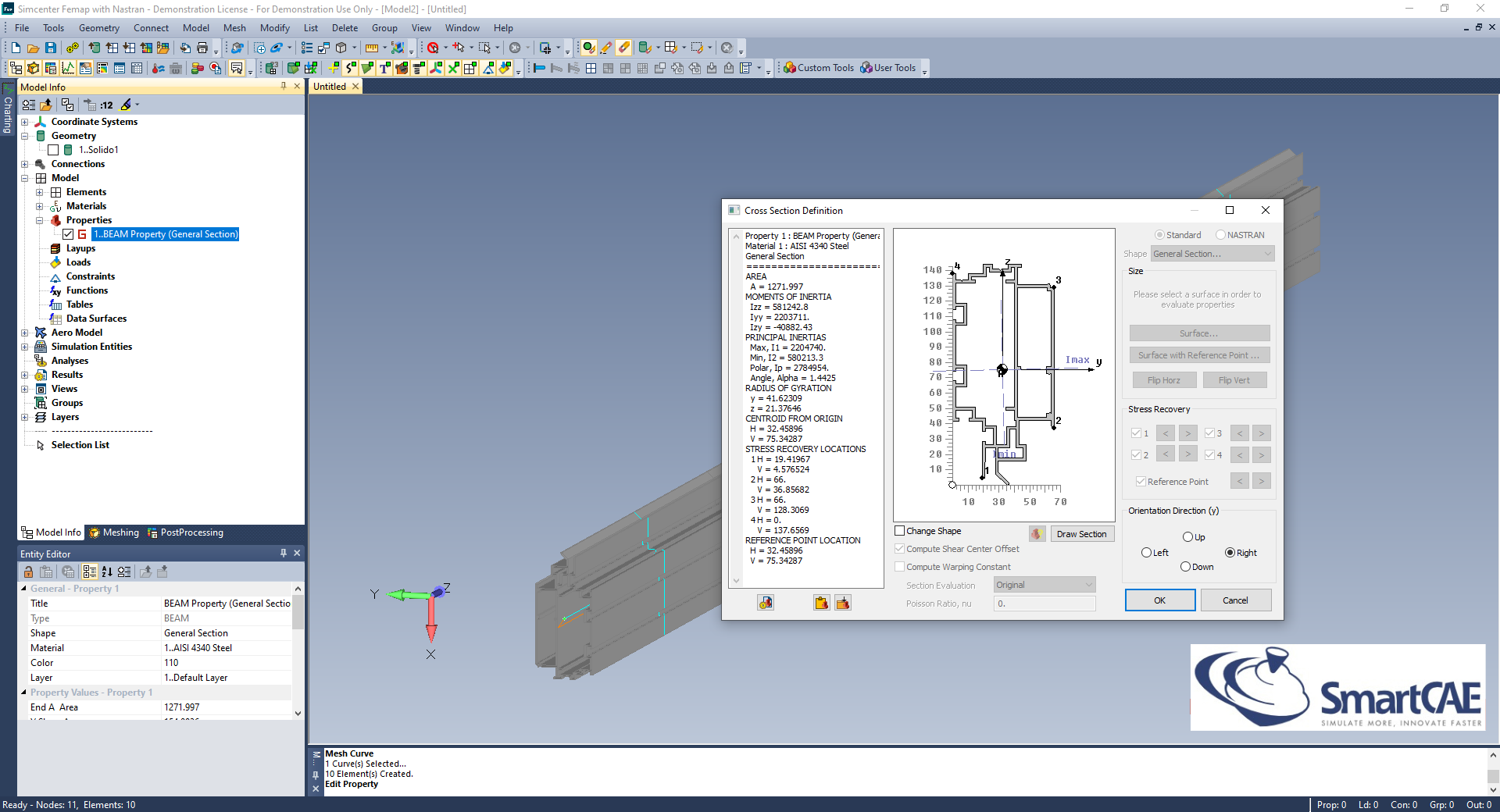Select the Right orientation radio button
1500x812 pixels.
(1230, 553)
